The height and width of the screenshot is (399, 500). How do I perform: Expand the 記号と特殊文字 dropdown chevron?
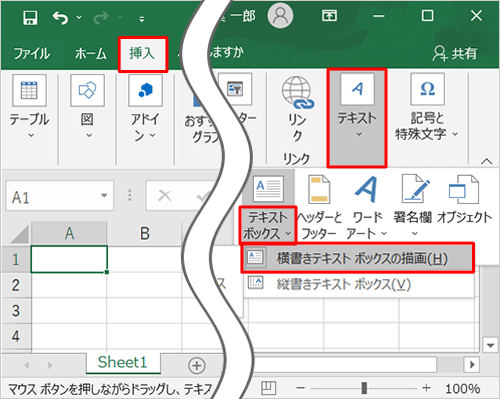pos(455,134)
